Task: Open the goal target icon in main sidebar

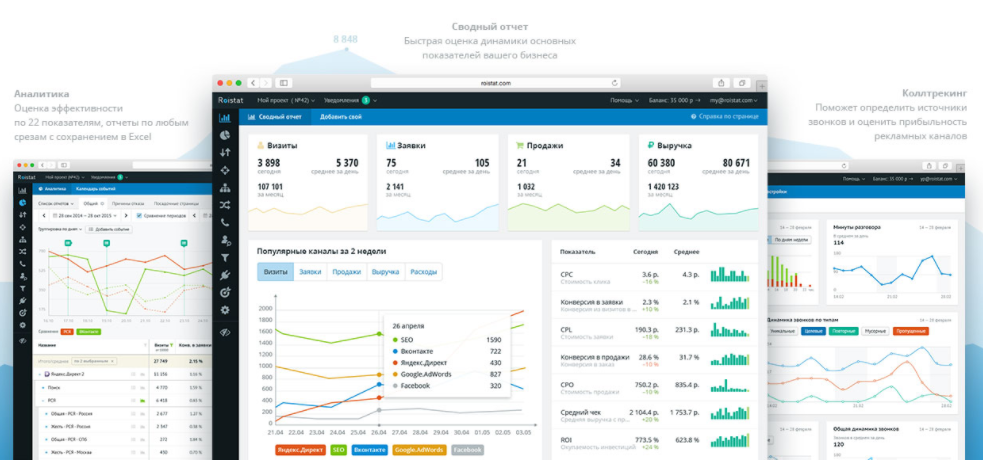Action: click(x=224, y=292)
